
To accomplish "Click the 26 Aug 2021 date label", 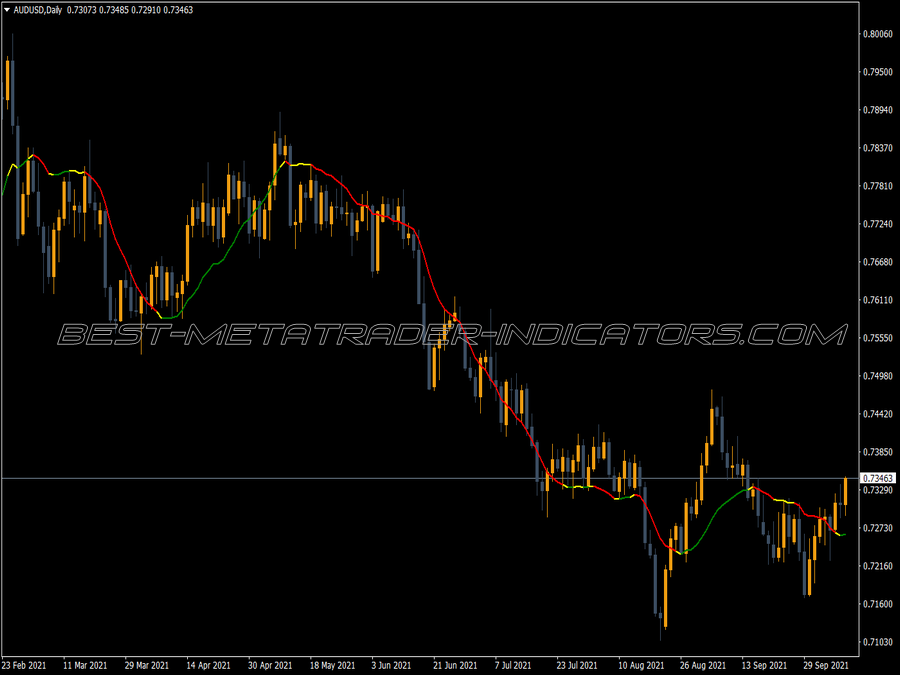I will tap(703, 665).
